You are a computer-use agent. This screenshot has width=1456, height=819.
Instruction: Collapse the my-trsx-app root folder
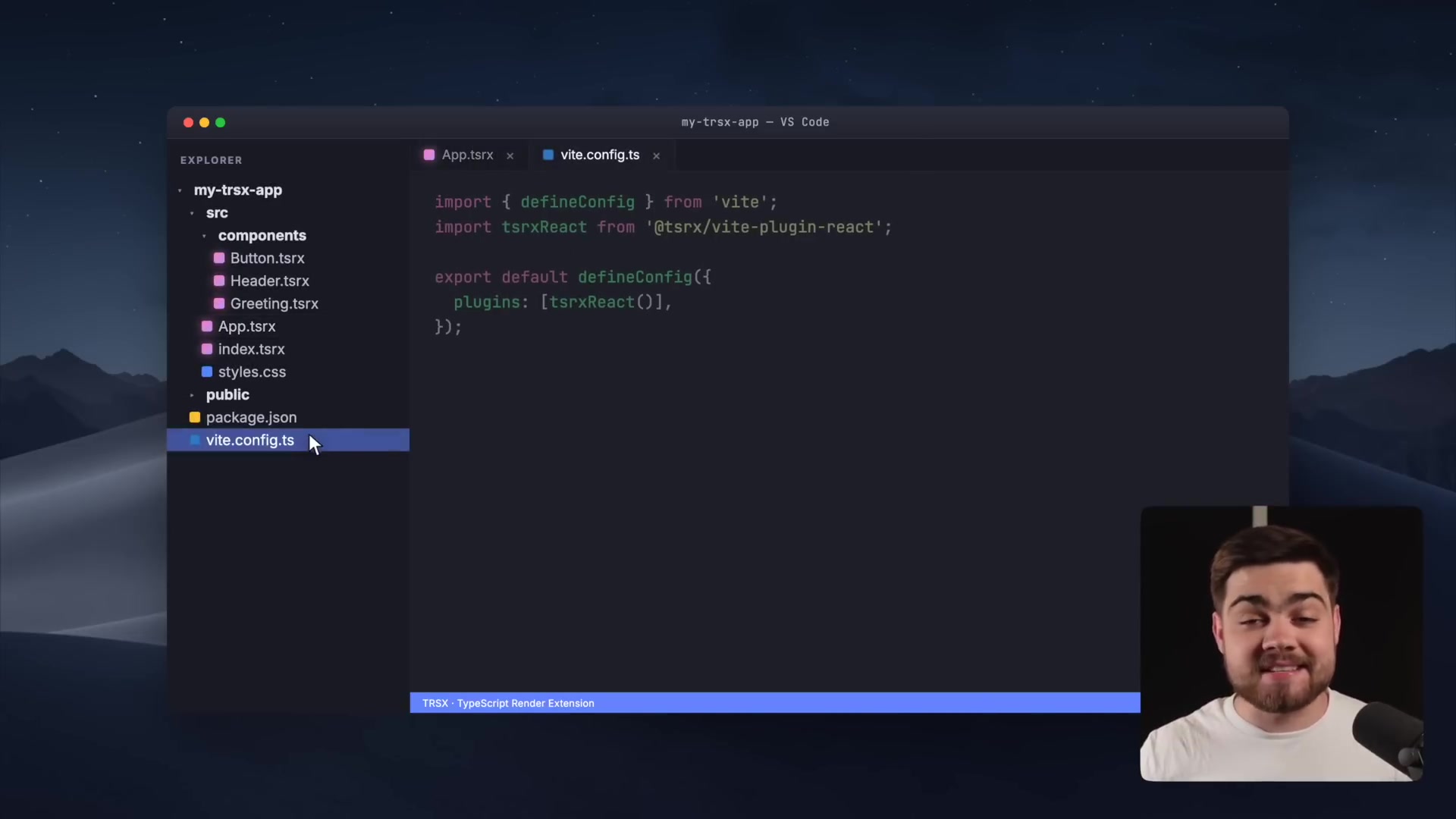(x=180, y=190)
